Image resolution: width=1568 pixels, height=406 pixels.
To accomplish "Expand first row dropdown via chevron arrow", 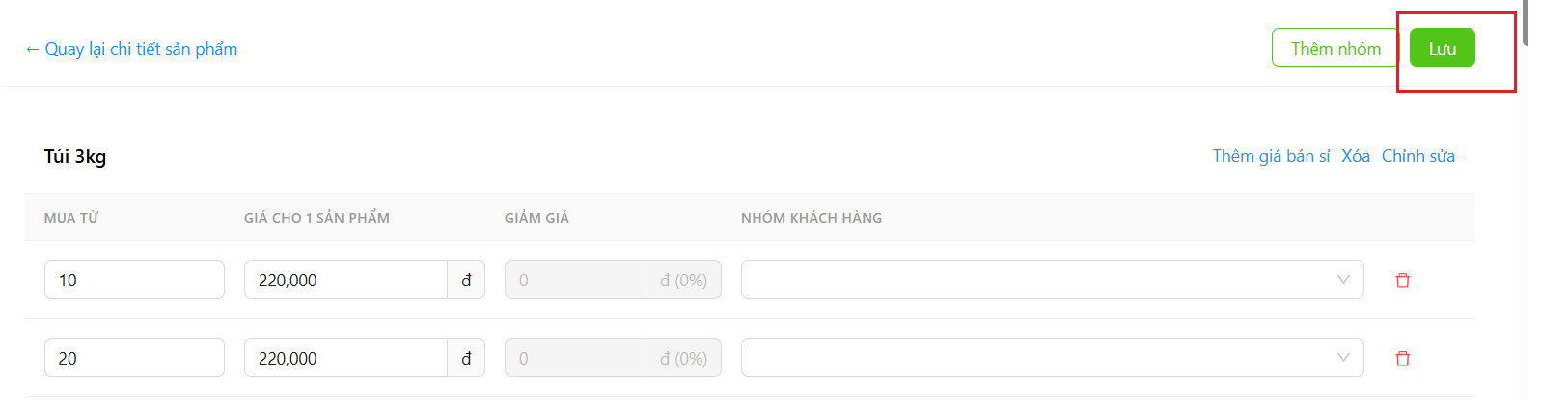I will 1343,280.
